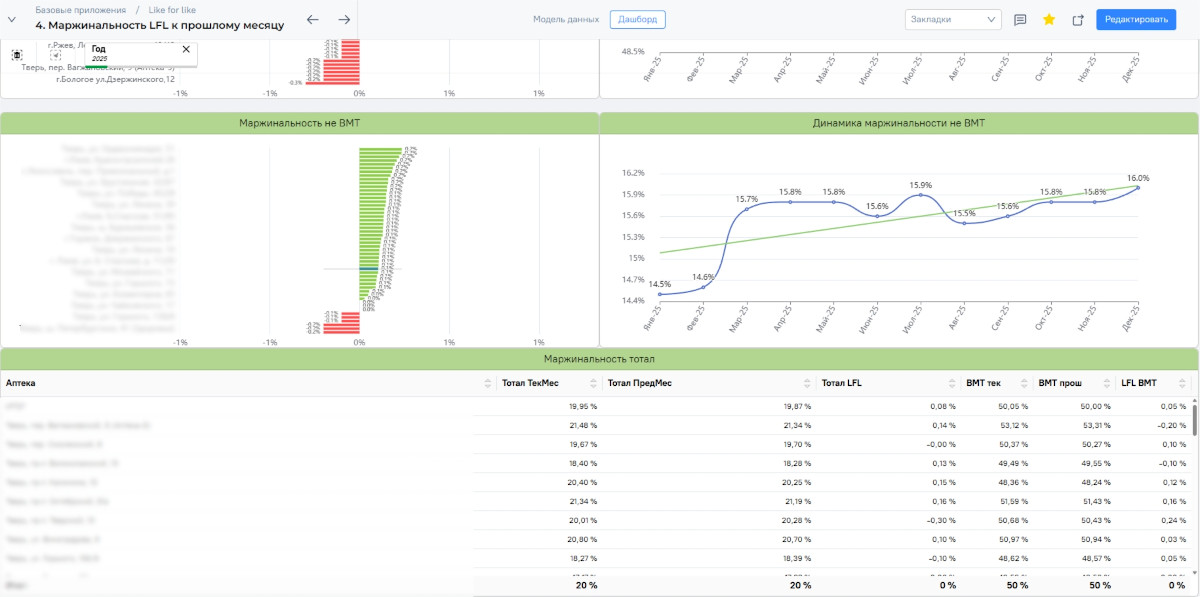Screen dimensions: 1200x597
Task: Switch to Дашборд tab
Action: (x=637, y=19)
